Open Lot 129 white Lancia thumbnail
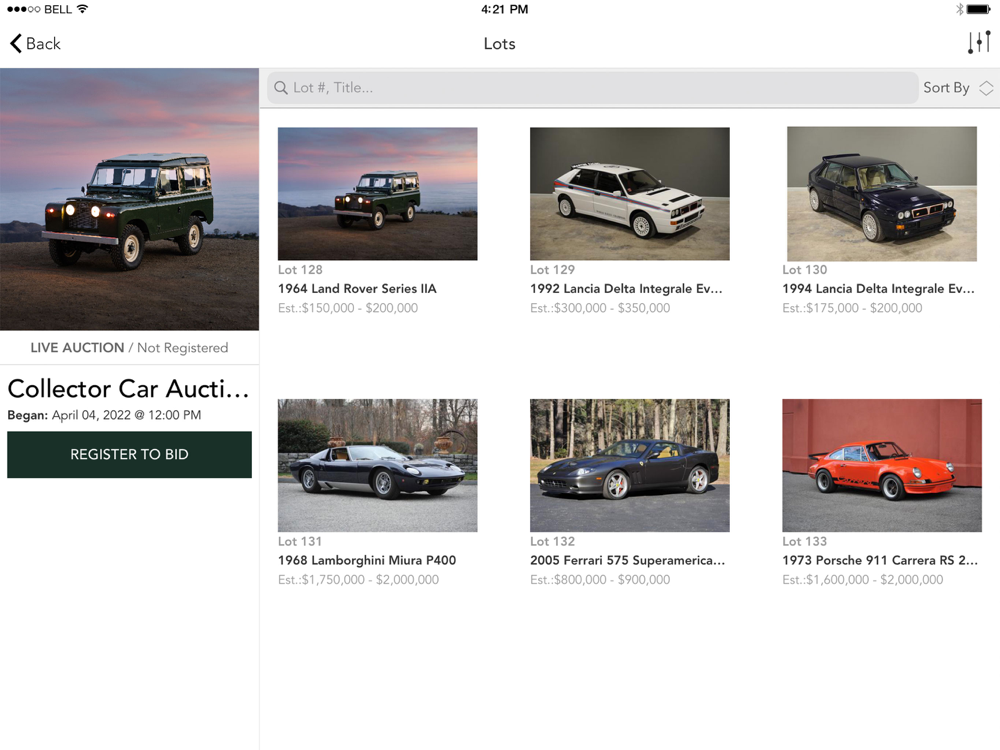The height and width of the screenshot is (750, 1000). (x=629, y=193)
